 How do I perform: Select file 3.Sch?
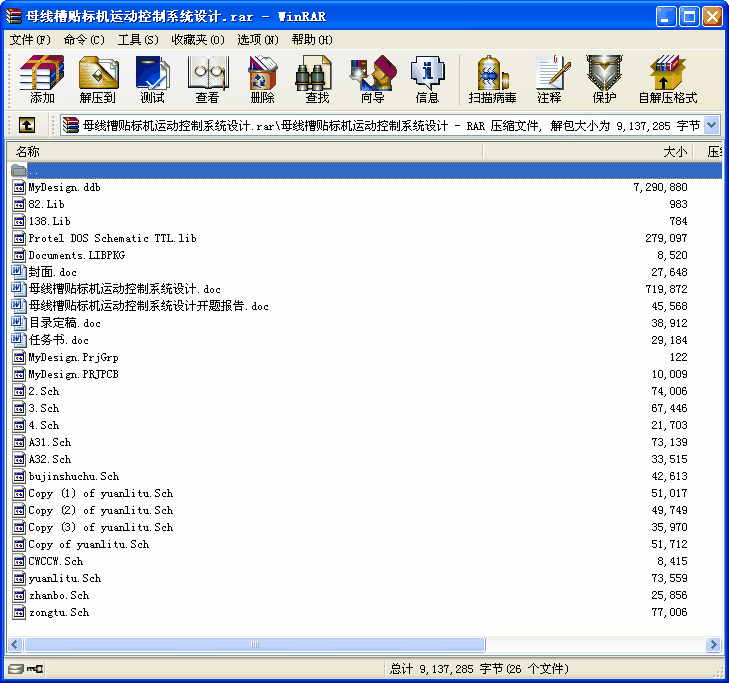pos(44,409)
